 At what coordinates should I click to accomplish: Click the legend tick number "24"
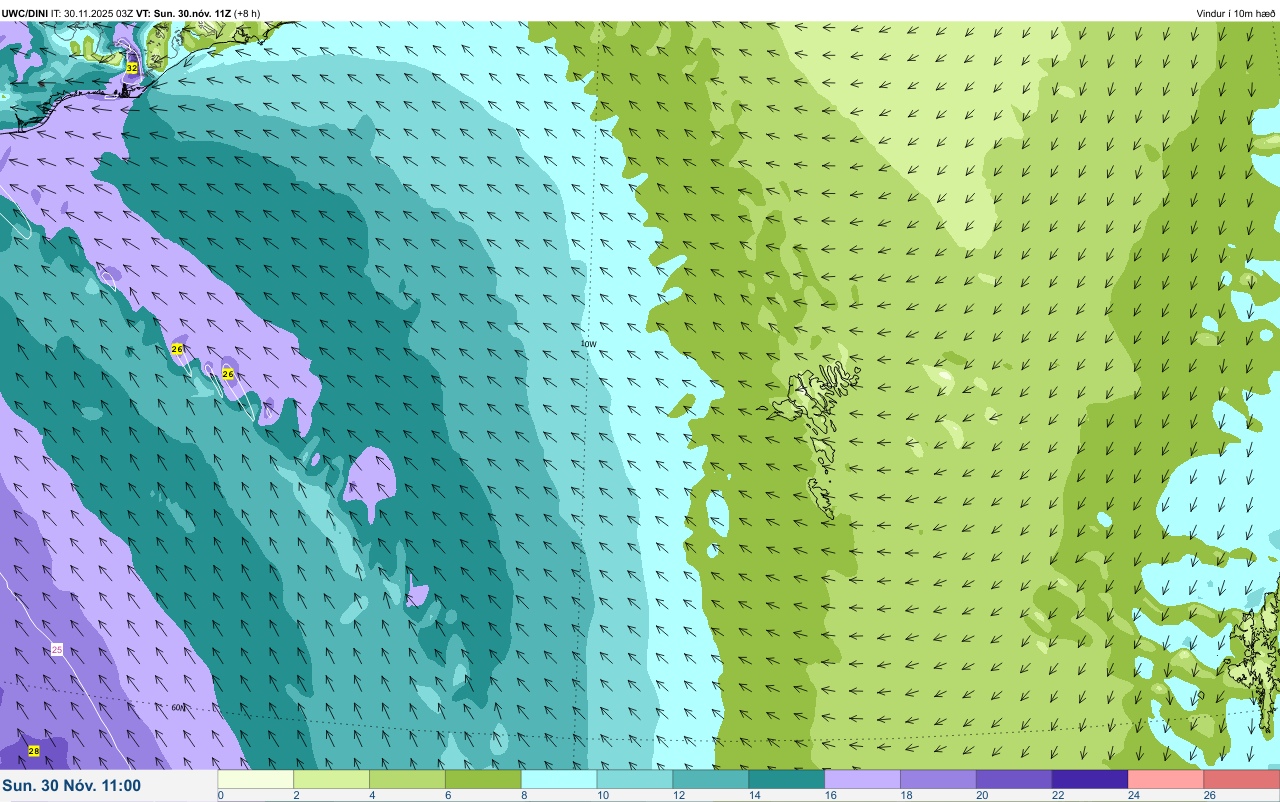1133,796
